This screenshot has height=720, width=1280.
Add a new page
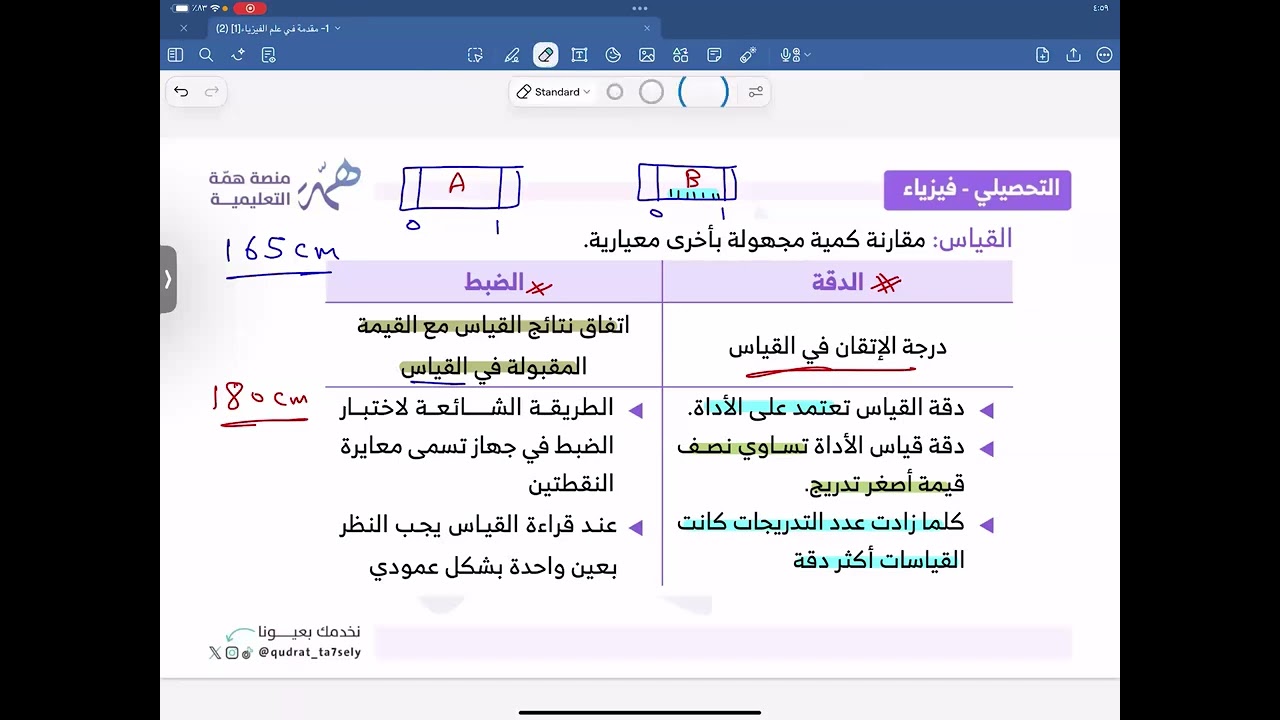point(1043,55)
